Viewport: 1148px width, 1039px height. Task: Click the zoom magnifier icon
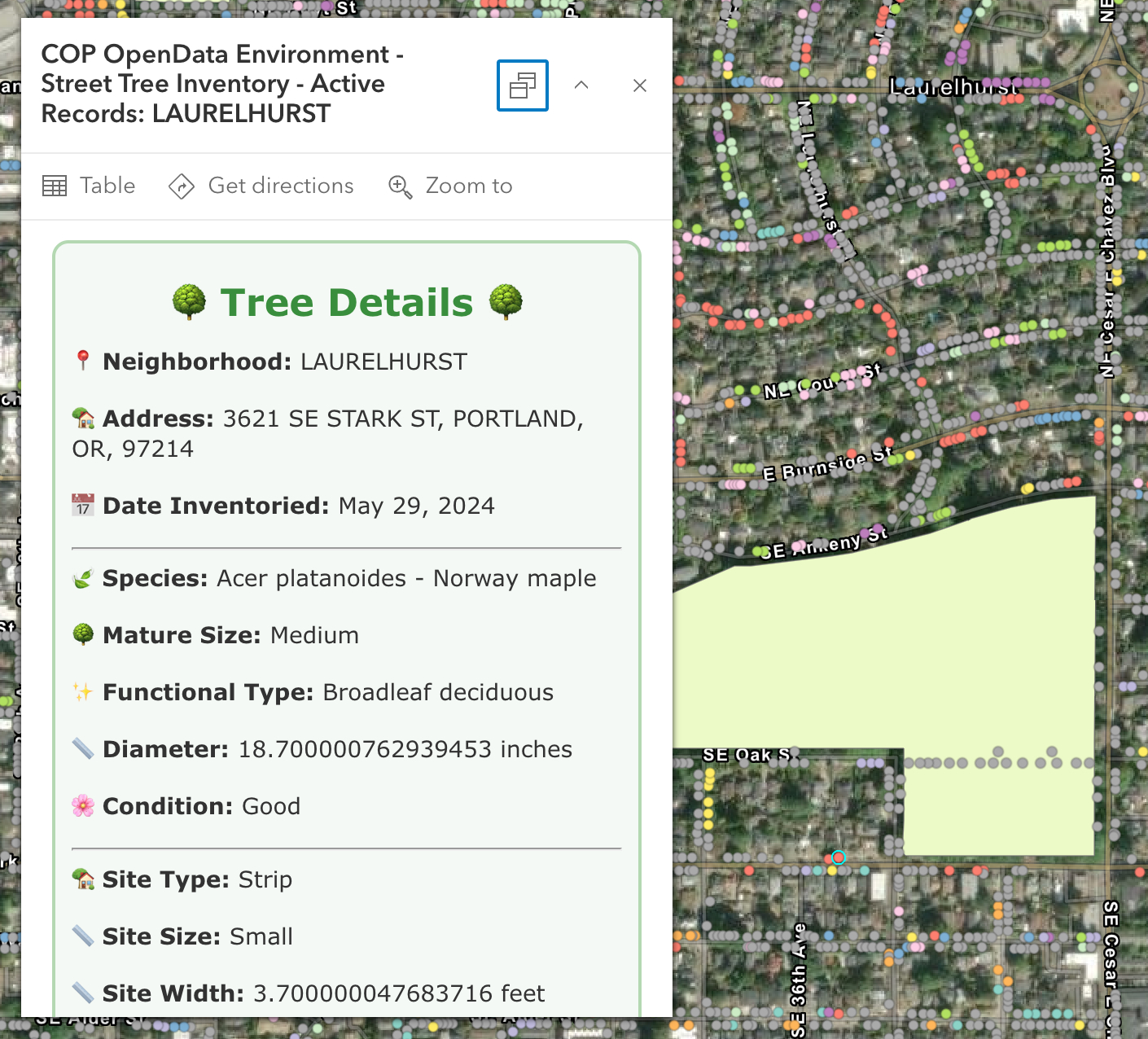(400, 186)
